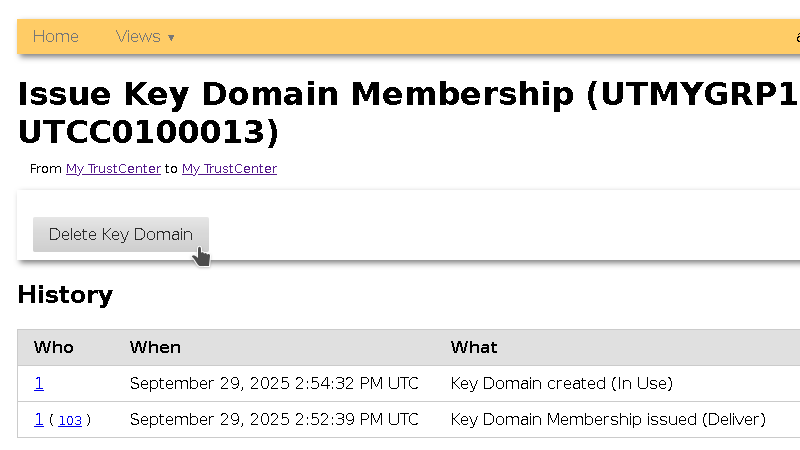Select the 2:52:39 PM UTC timestamp cell
Viewport: 800px width, 450px height.
point(274,419)
